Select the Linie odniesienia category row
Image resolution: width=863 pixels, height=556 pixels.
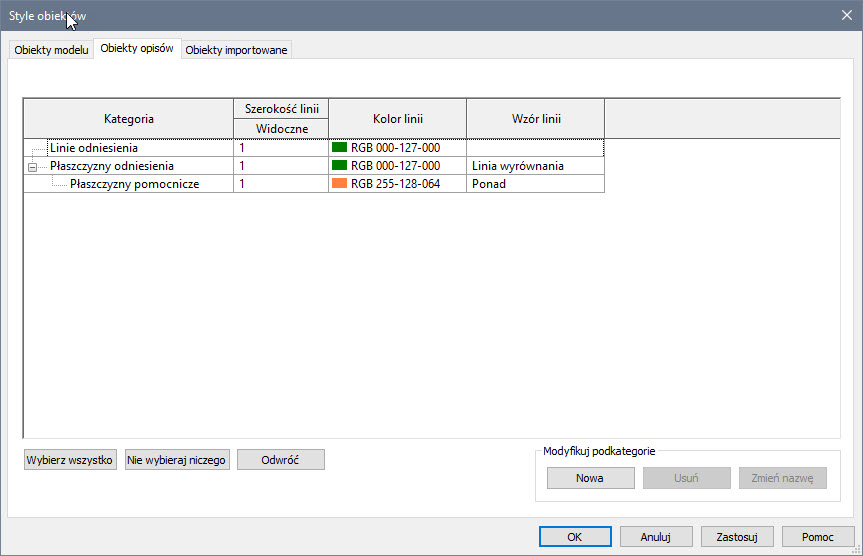point(101,148)
